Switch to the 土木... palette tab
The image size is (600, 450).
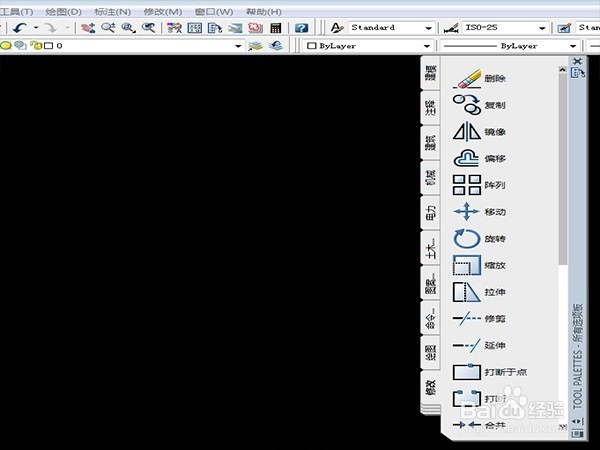tap(431, 248)
